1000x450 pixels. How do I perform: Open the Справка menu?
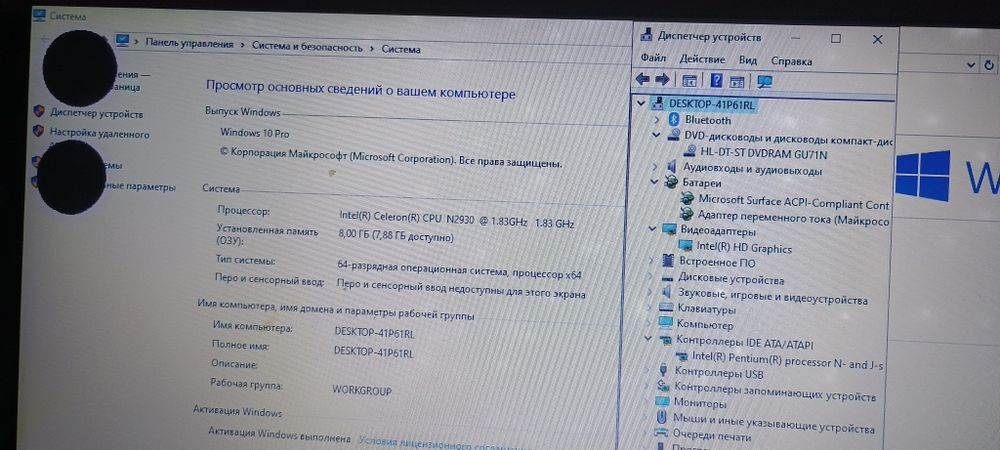pos(791,61)
